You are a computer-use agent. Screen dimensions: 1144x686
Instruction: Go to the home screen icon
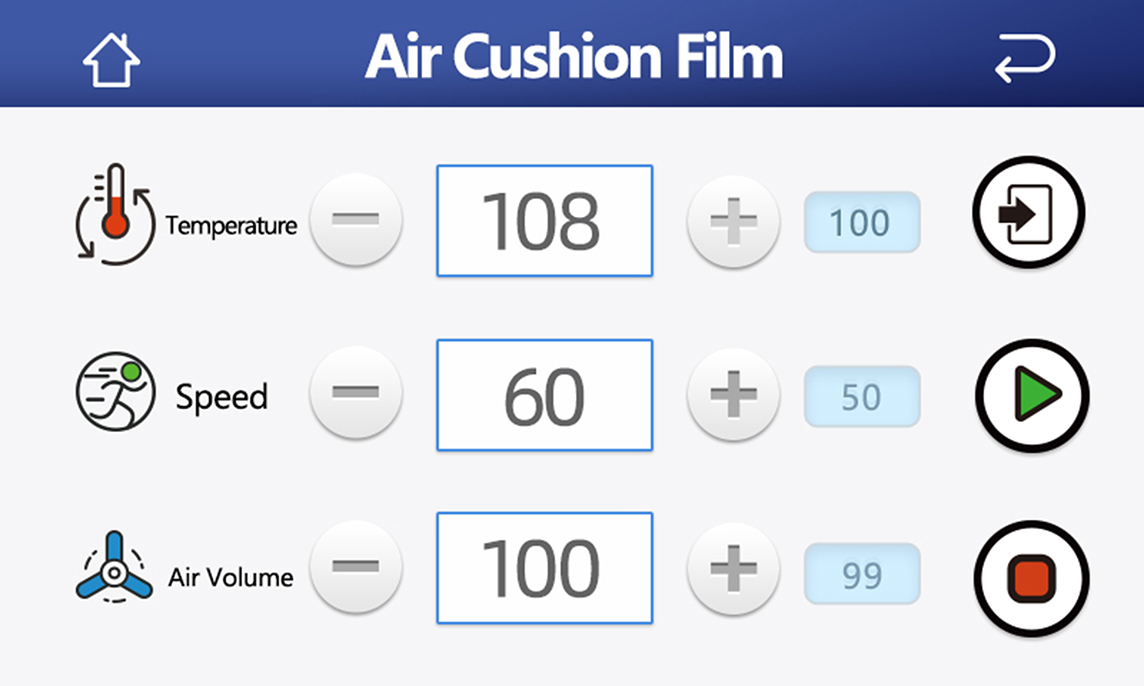pyautogui.click(x=111, y=59)
